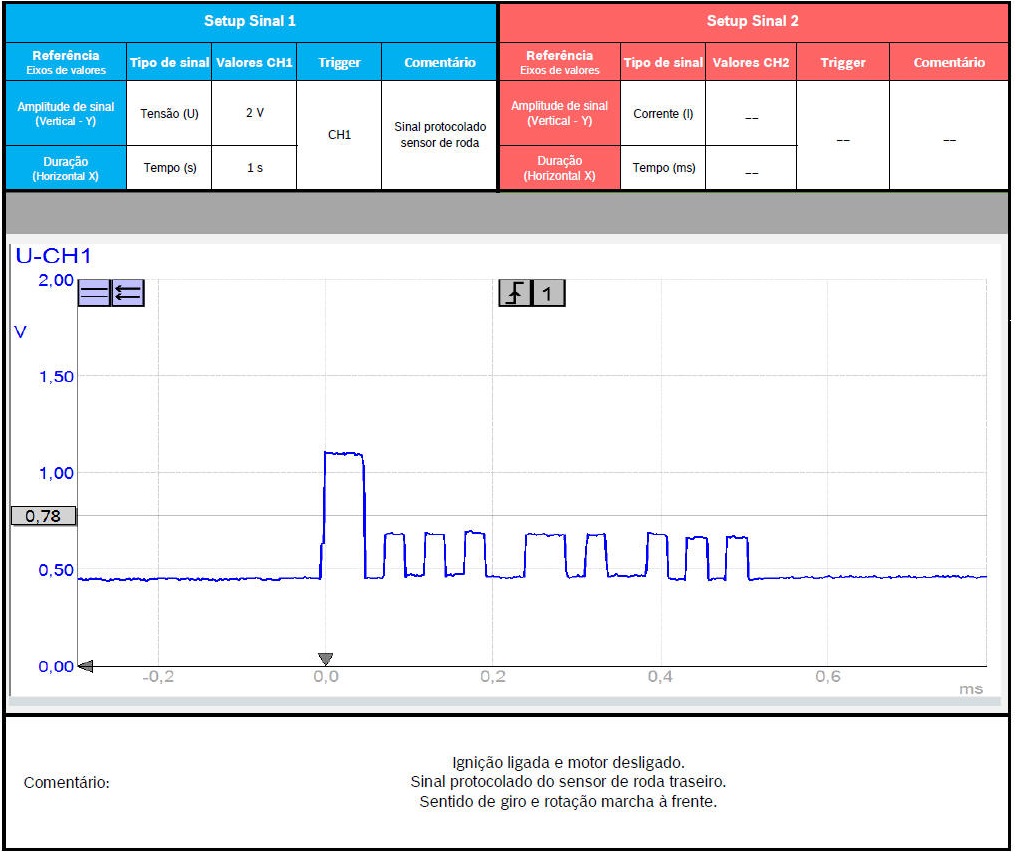Select the 0,78 trigger level marker
The width and height of the screenshot is (1016, 856).
click(x=43, y=516)
